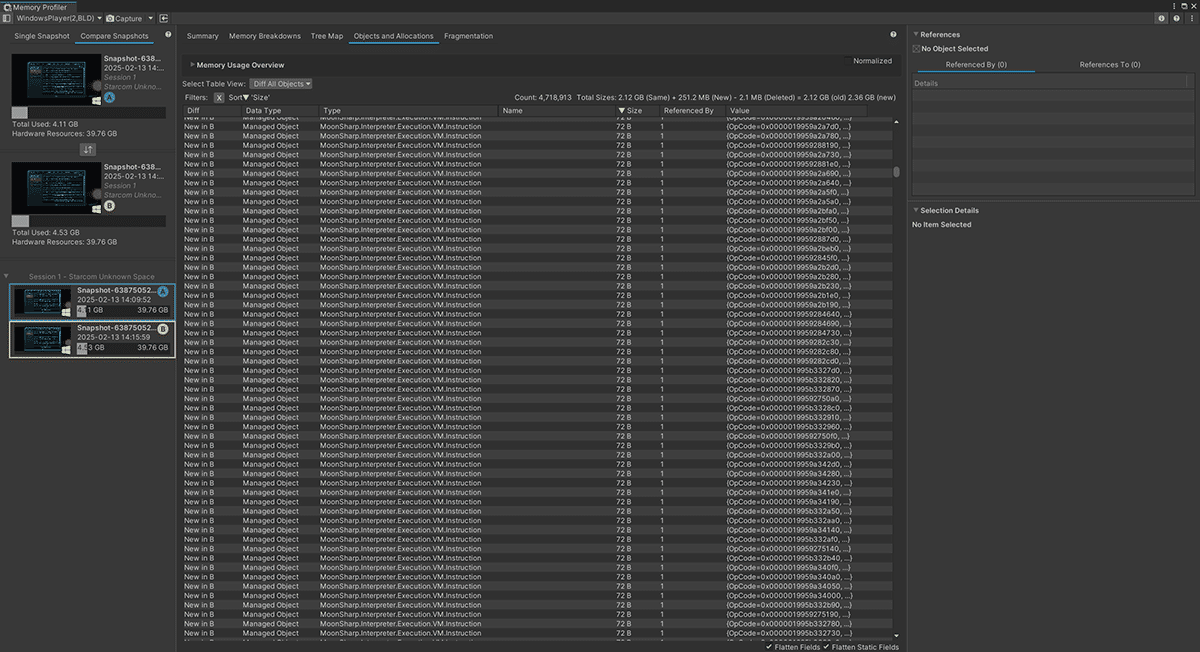
Task: Select snapshot dated 2025-02-13 14:15:59 in list
Action: coord(92,339)
